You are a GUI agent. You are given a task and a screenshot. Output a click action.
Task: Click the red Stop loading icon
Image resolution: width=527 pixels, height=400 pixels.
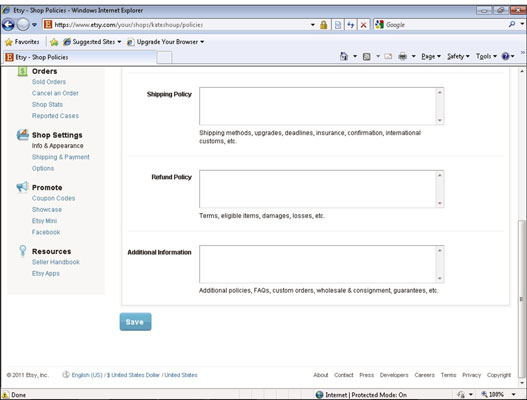(363, 25)
